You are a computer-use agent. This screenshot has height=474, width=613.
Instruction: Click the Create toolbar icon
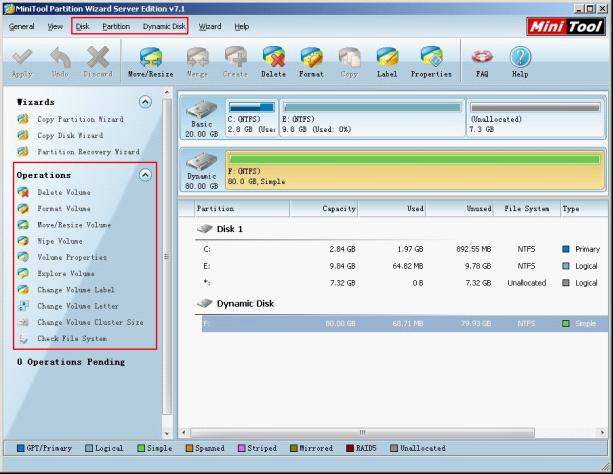pos(235,63)
